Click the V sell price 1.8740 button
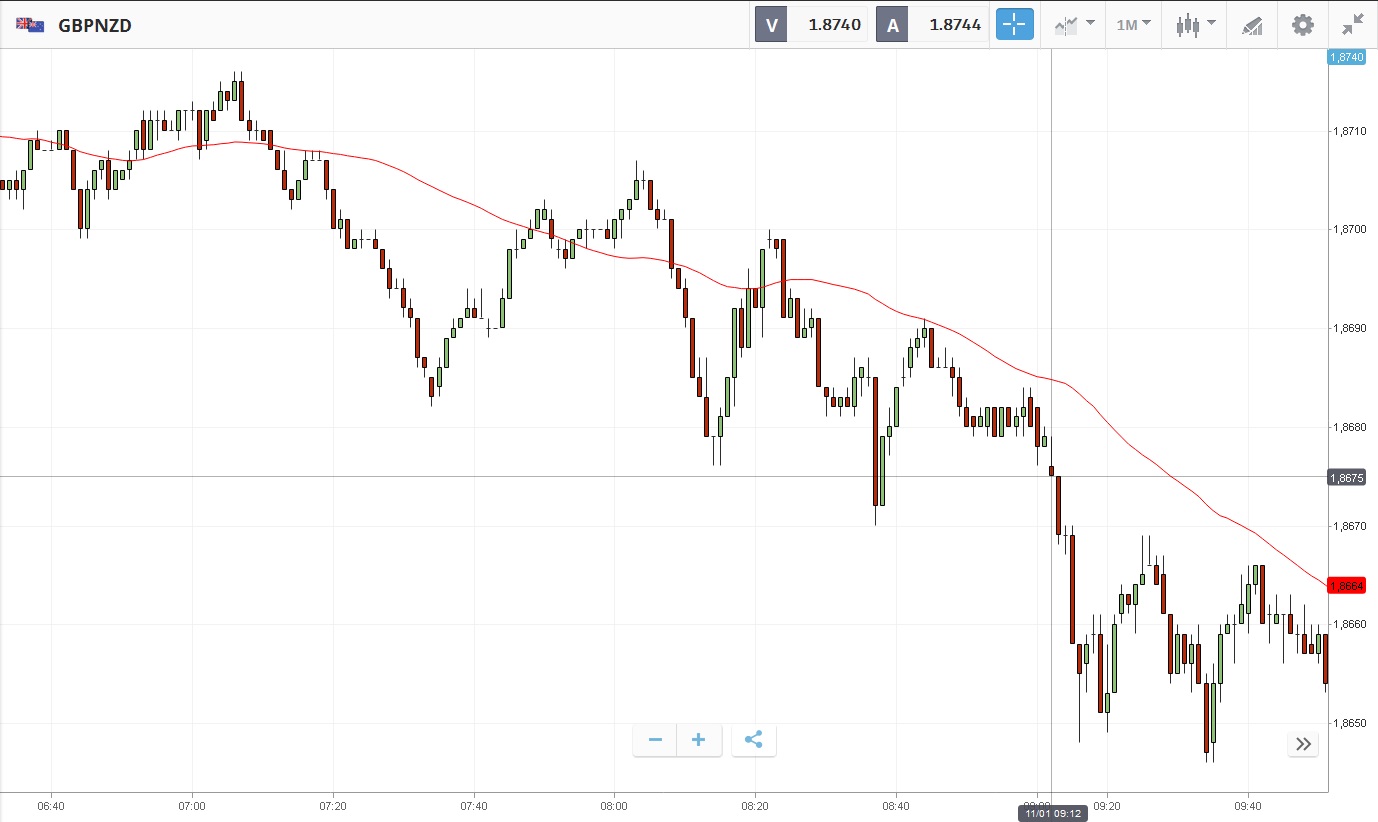The height and width of the screenshot is (822, 1378). coord(811,25)
